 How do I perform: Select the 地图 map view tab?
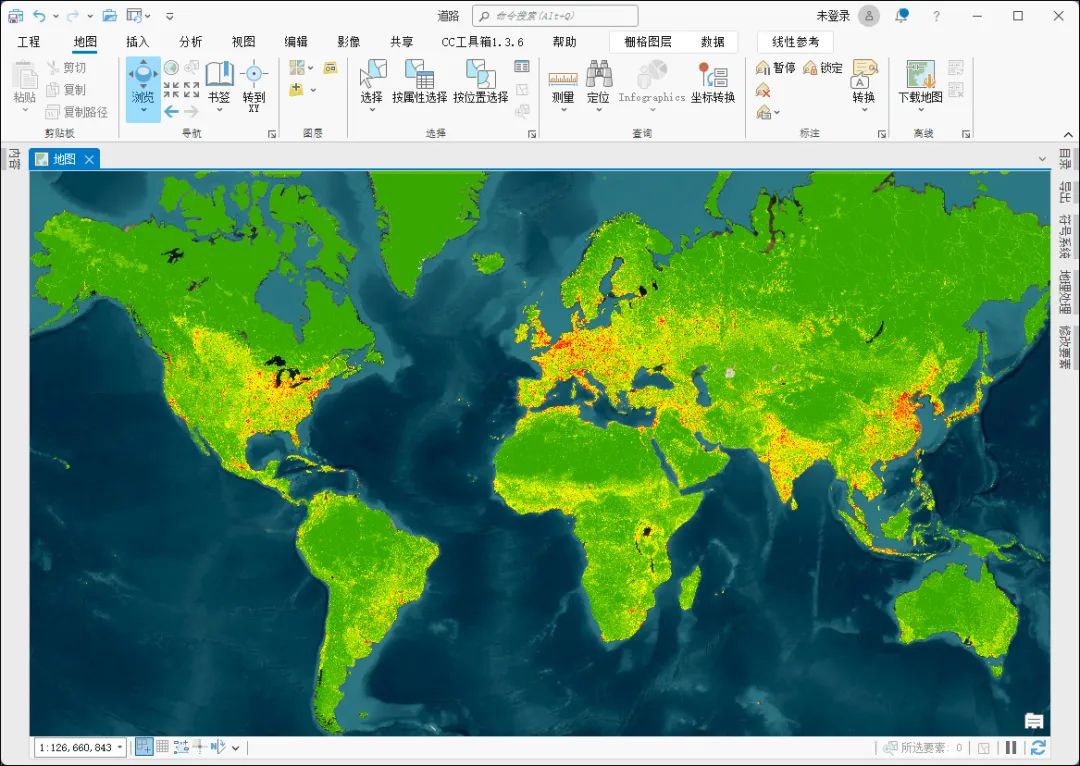coord(64,159)
